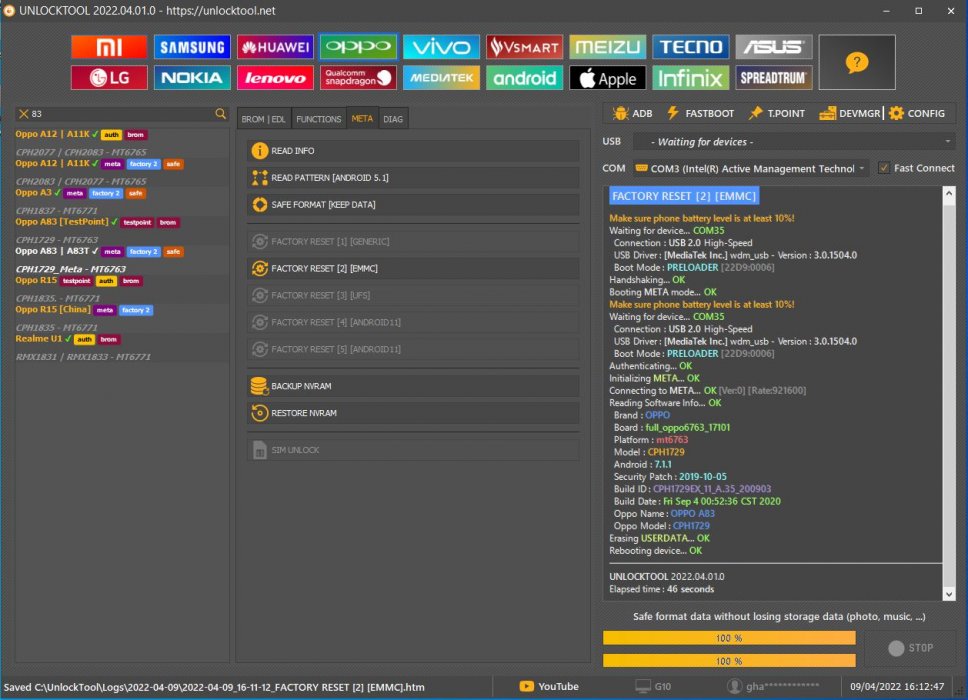
Task: Click the log scrollbar down arrow
Action: pos(949,594)
